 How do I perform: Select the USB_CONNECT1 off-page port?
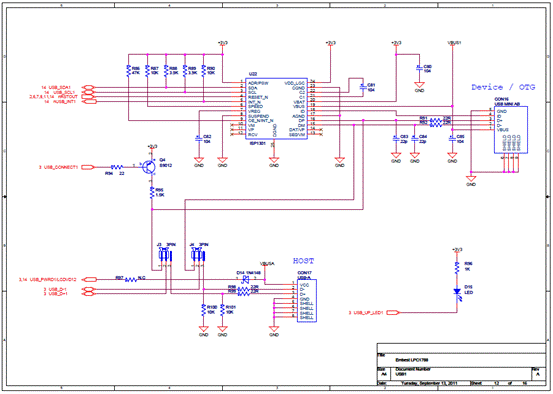[88, 167]
